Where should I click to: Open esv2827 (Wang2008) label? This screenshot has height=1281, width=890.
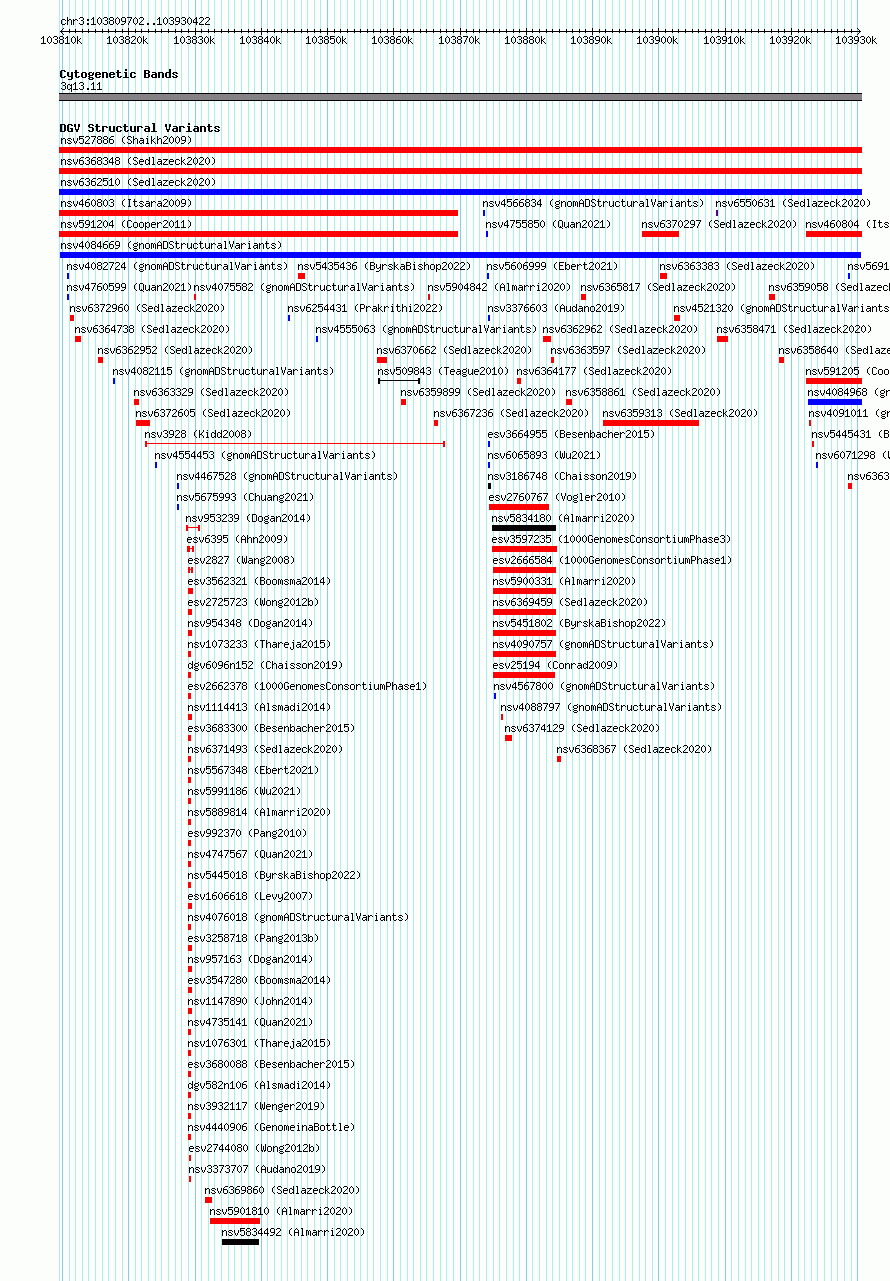pos(241,560)
